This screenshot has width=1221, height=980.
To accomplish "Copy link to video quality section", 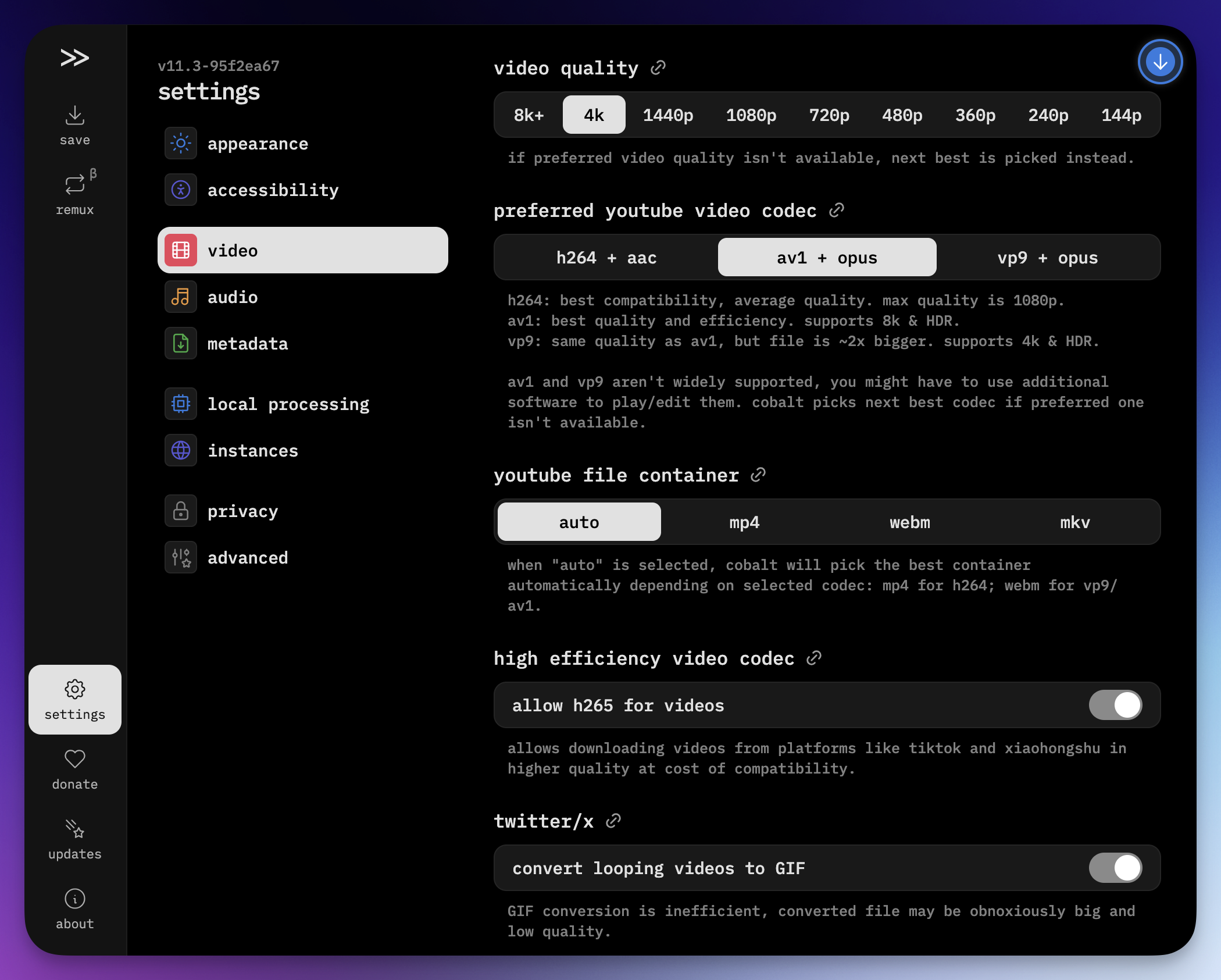I will click(658, 68).
